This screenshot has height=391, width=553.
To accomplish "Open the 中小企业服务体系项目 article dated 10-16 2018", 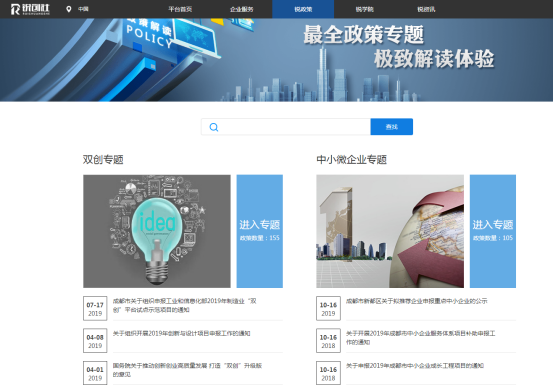I will click(420, 338).
